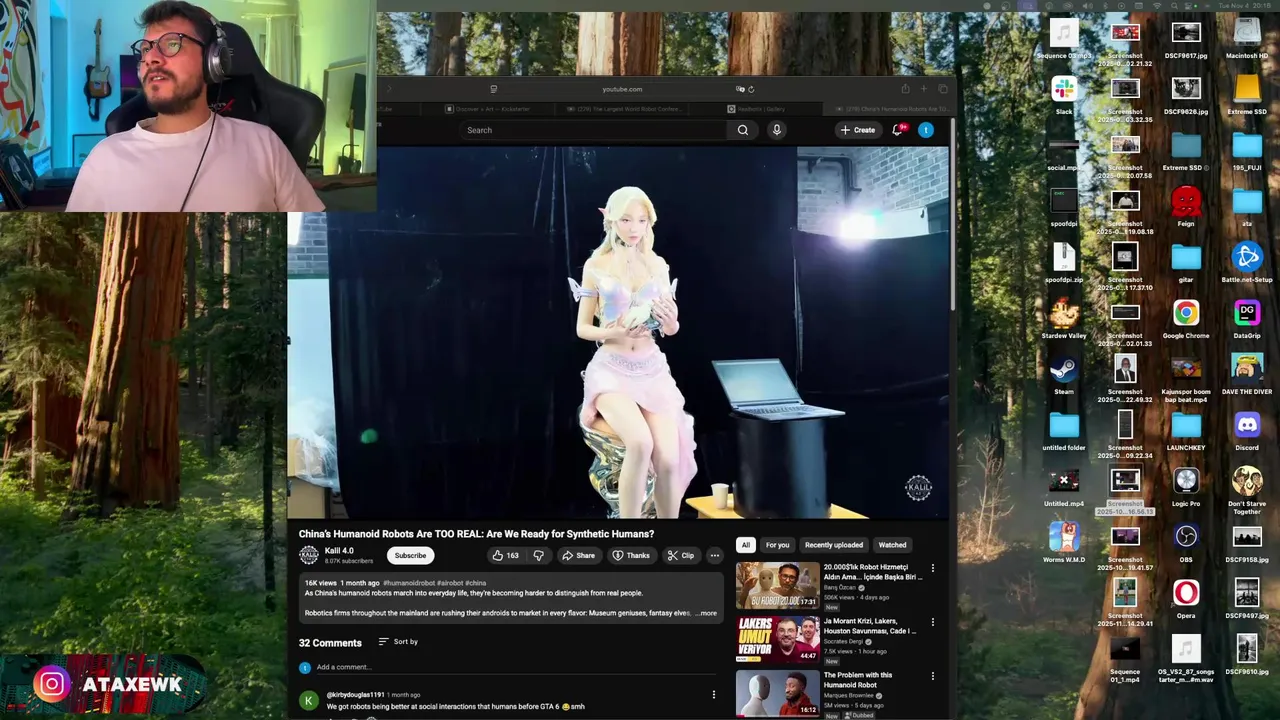Like the video with 163 likes
Screen dimensions: 1280x720
tap(505, 555)
